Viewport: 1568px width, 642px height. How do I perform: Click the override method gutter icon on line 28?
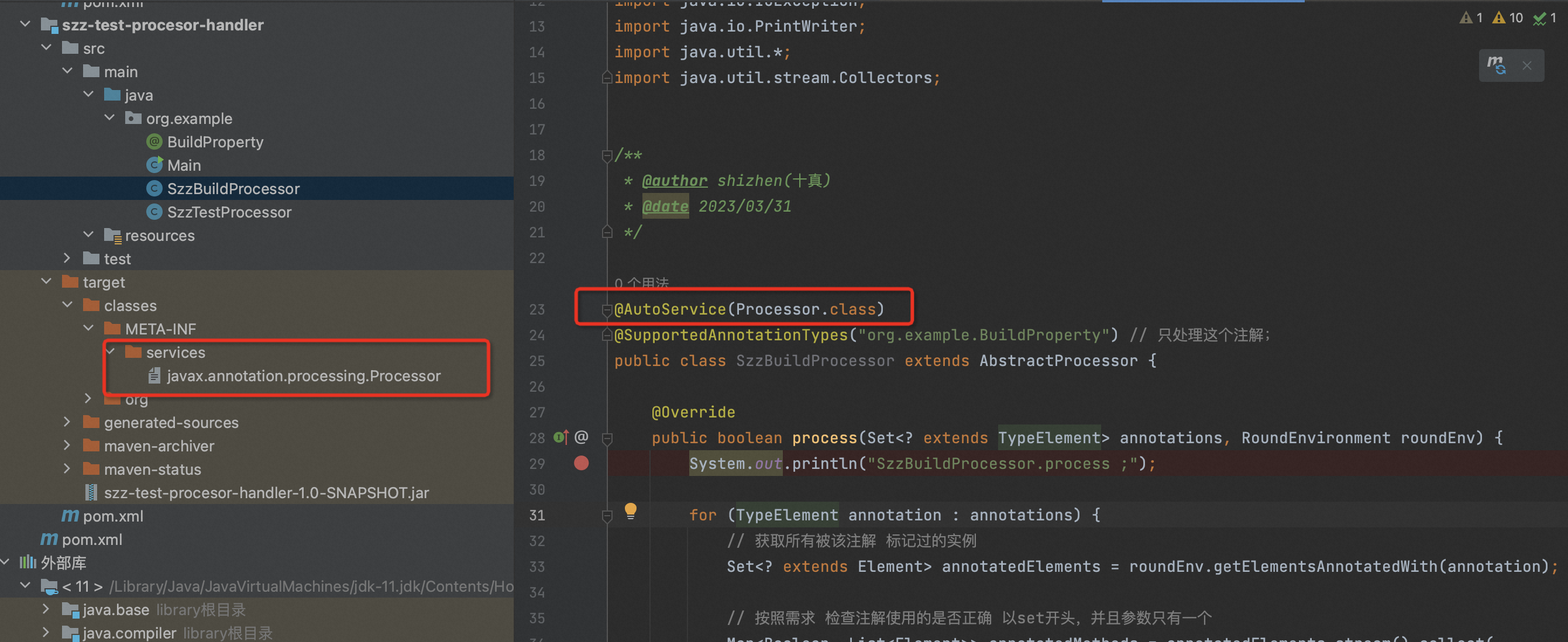(561, 437)
